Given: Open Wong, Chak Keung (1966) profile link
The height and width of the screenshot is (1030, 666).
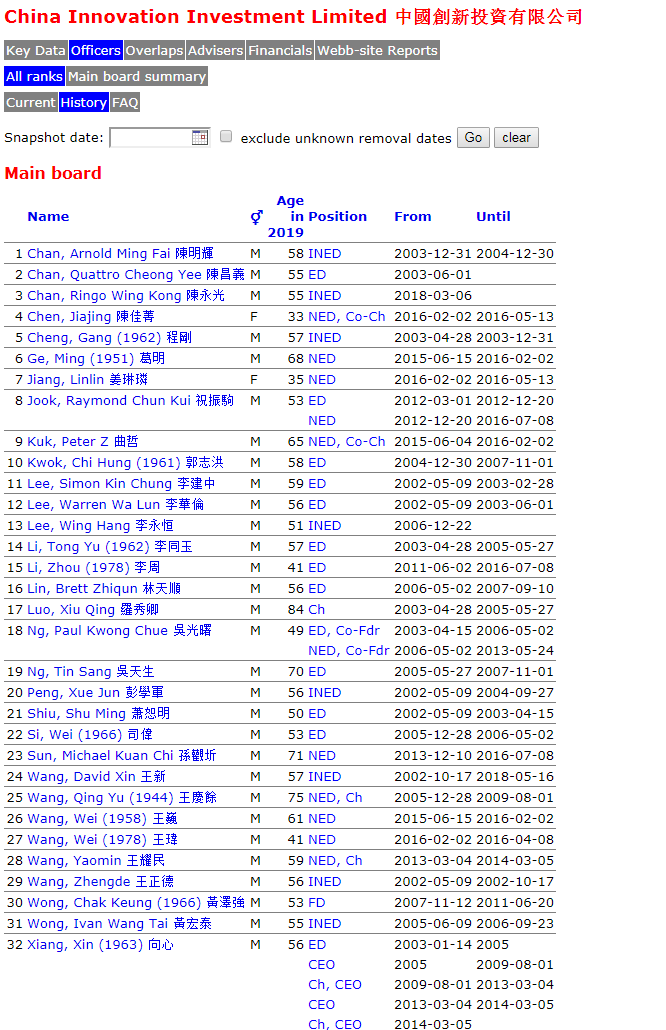Looking at the screenshot, I should point(136,903).
